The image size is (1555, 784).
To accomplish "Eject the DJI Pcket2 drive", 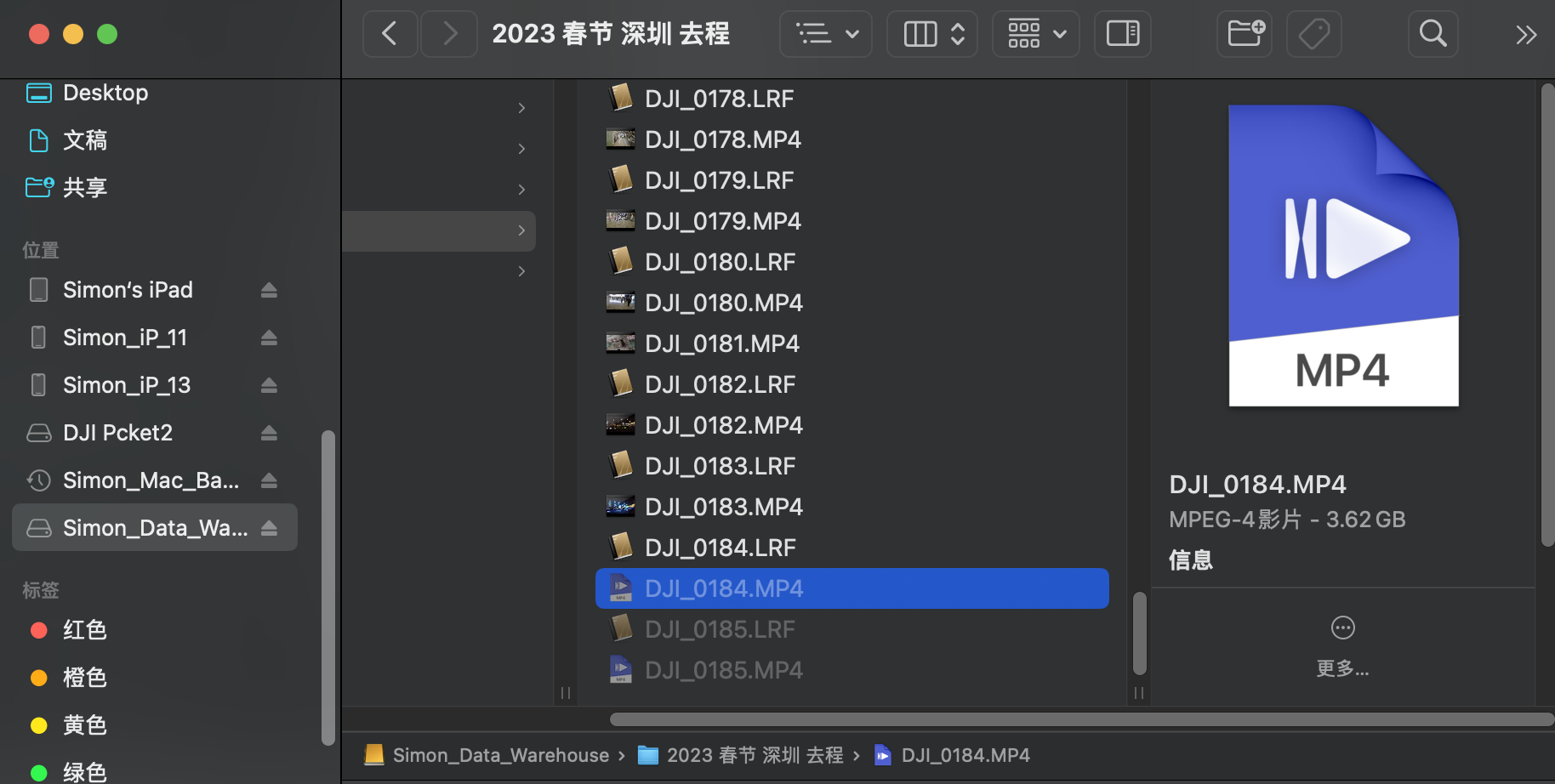I will pyautogui.click(x=270, y=433).
